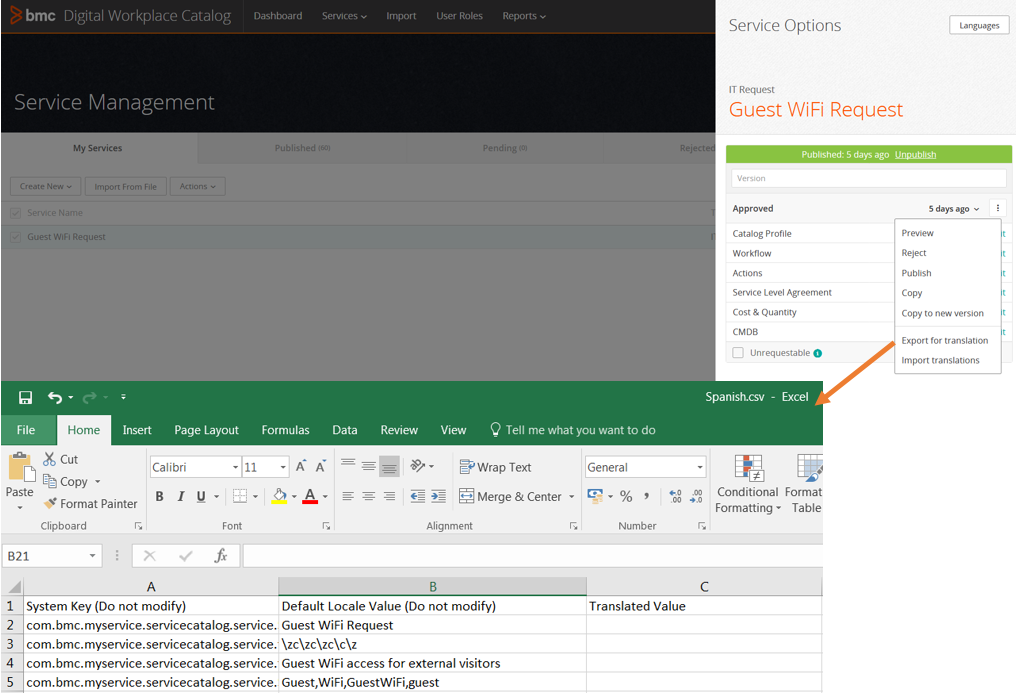Viewport: 1016px width, 693px height.
Task: Increase decimal places
Action: pyautogui.click(x=675, y=497)
